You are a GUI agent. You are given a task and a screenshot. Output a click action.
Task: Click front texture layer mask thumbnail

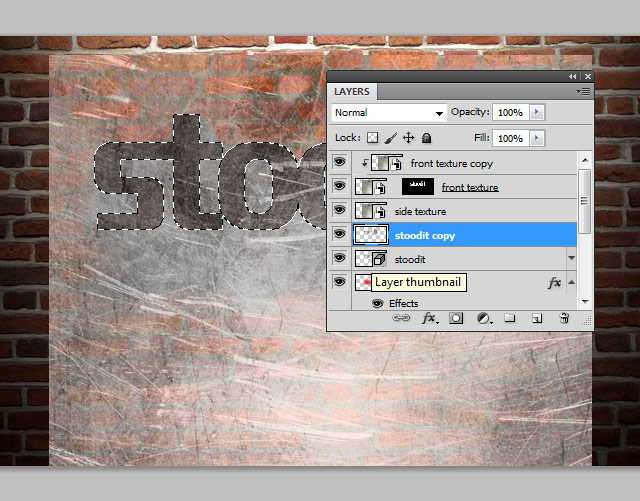click(x=418, y=187)
